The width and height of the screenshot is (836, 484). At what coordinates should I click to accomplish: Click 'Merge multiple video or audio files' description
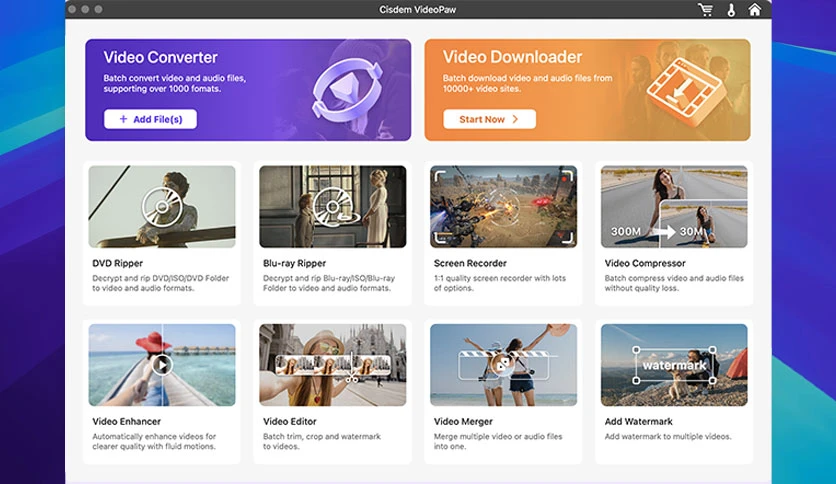[x=498, y=441]
